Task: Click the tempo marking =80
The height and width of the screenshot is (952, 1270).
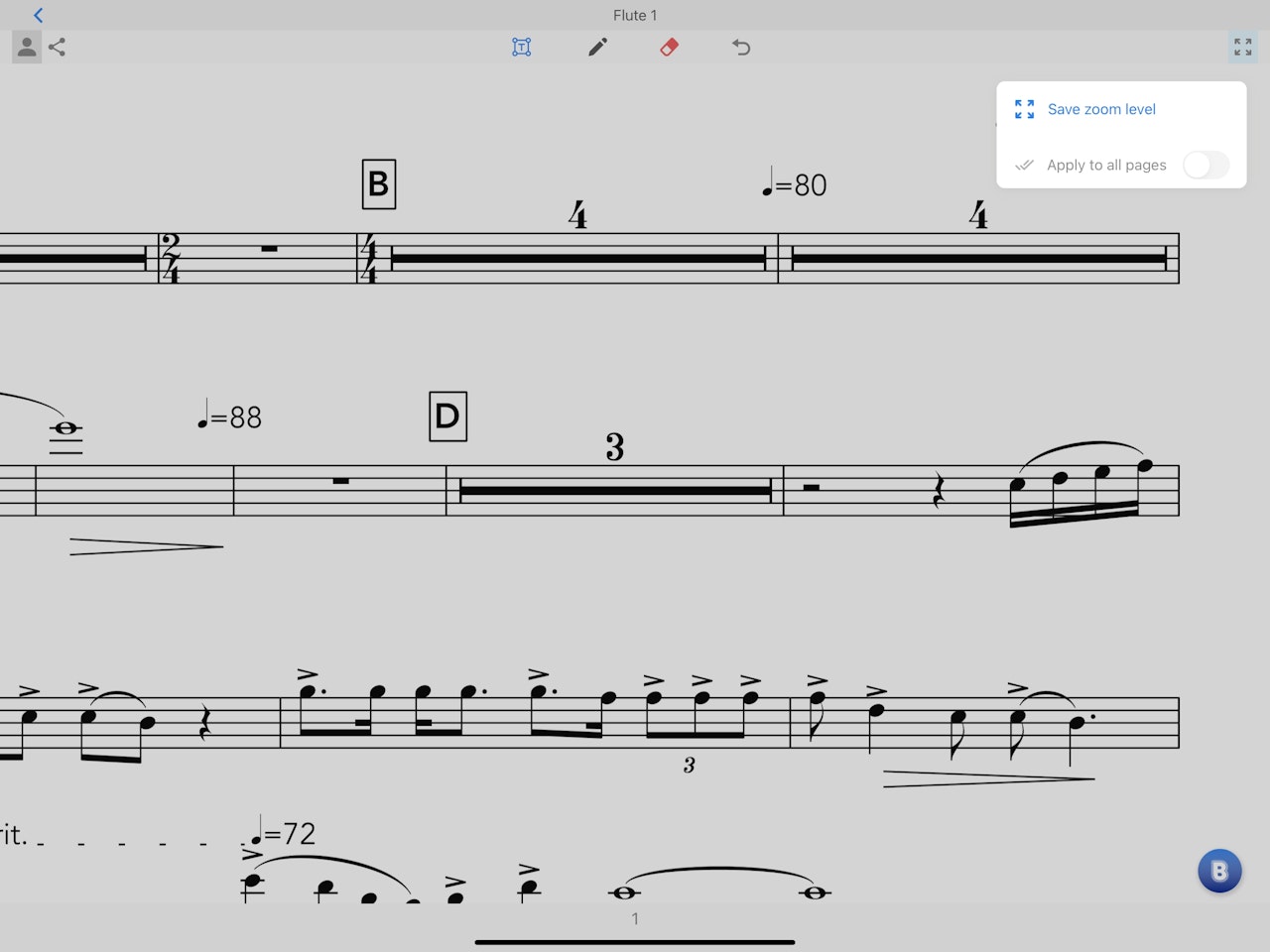Action: pyautogui.click(x=795, y=184)
